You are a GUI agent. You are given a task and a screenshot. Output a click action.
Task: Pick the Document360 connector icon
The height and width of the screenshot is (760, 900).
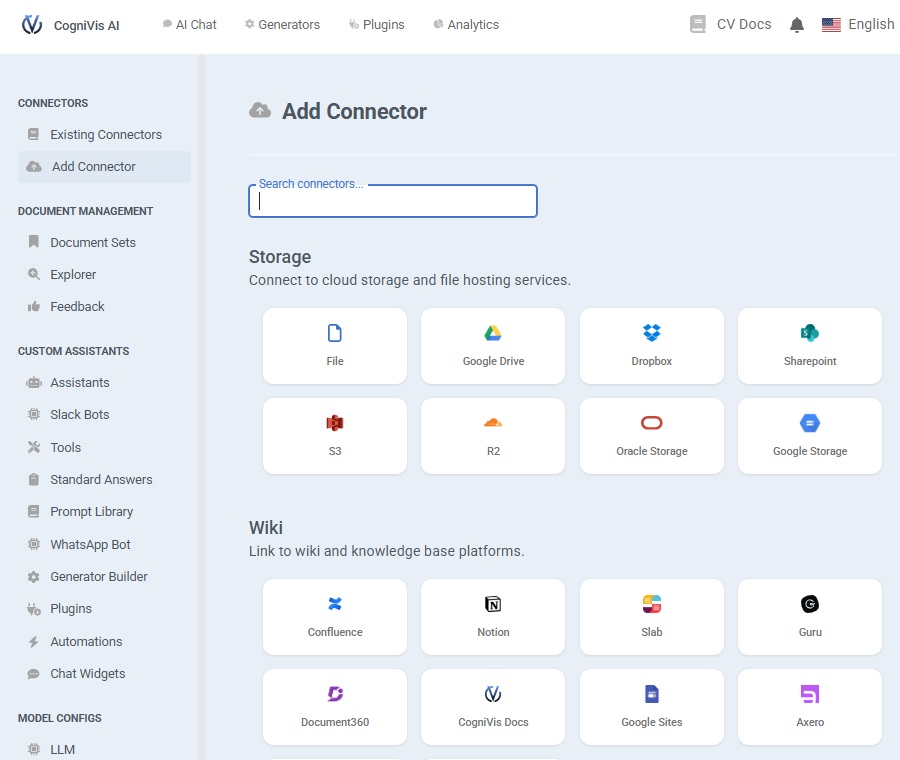pyautogui.click(x=335, y=694)
